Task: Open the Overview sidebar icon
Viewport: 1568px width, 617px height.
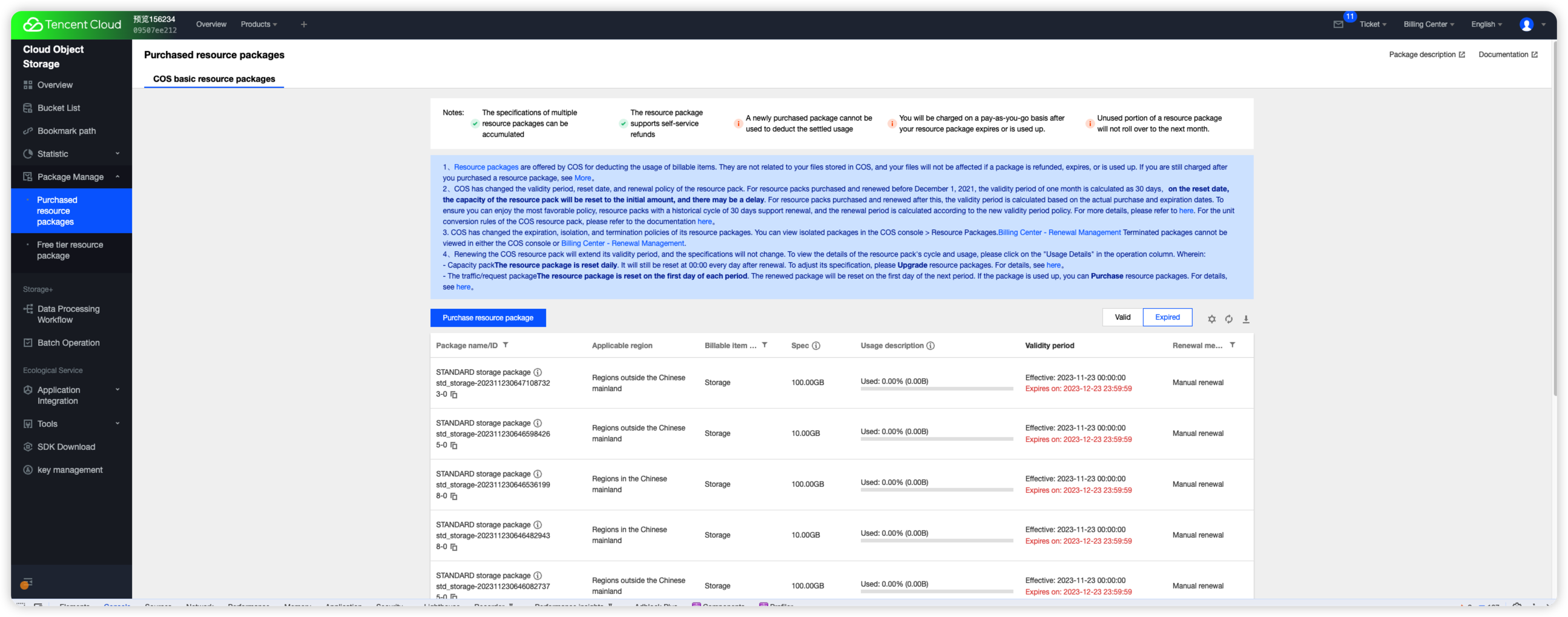Action: tap(28, 85)
